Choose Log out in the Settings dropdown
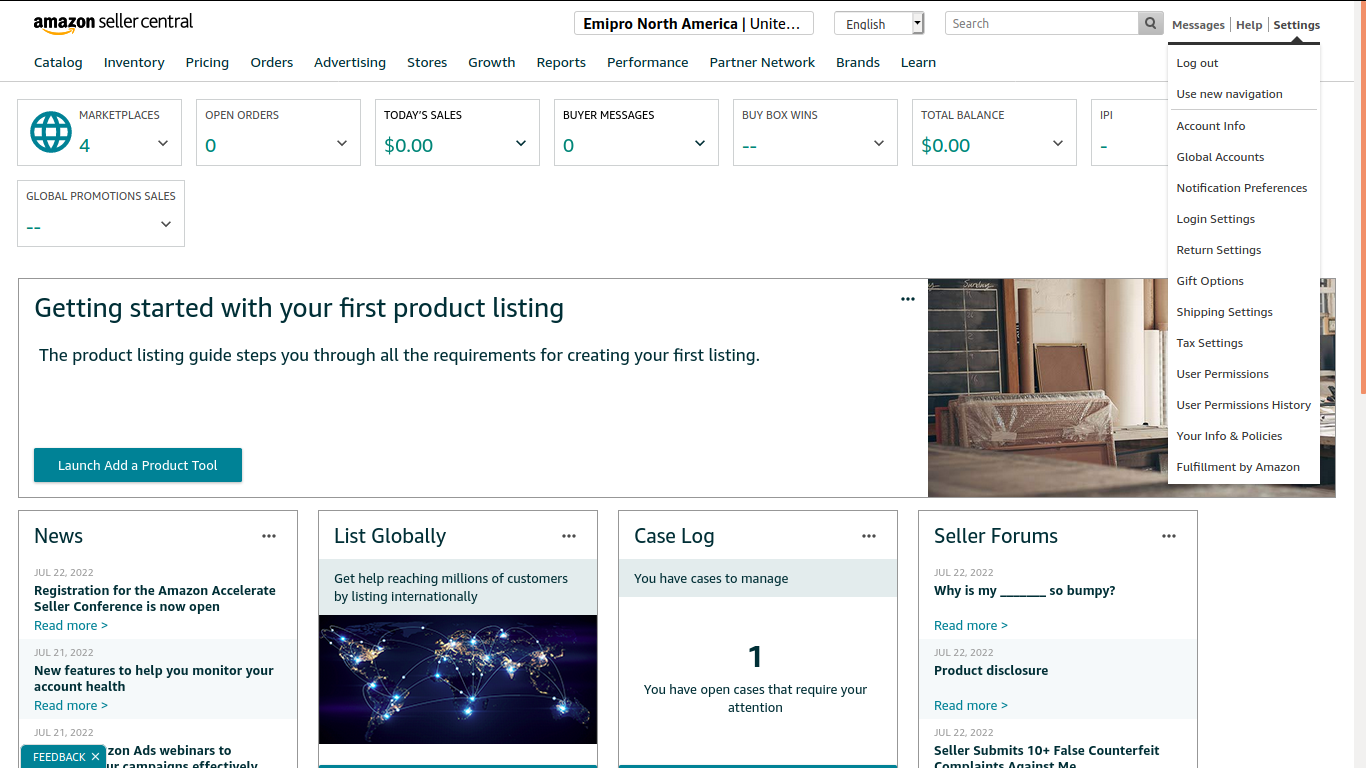The height and width of the screenshot is (768, 1366). click(1197, 63)
